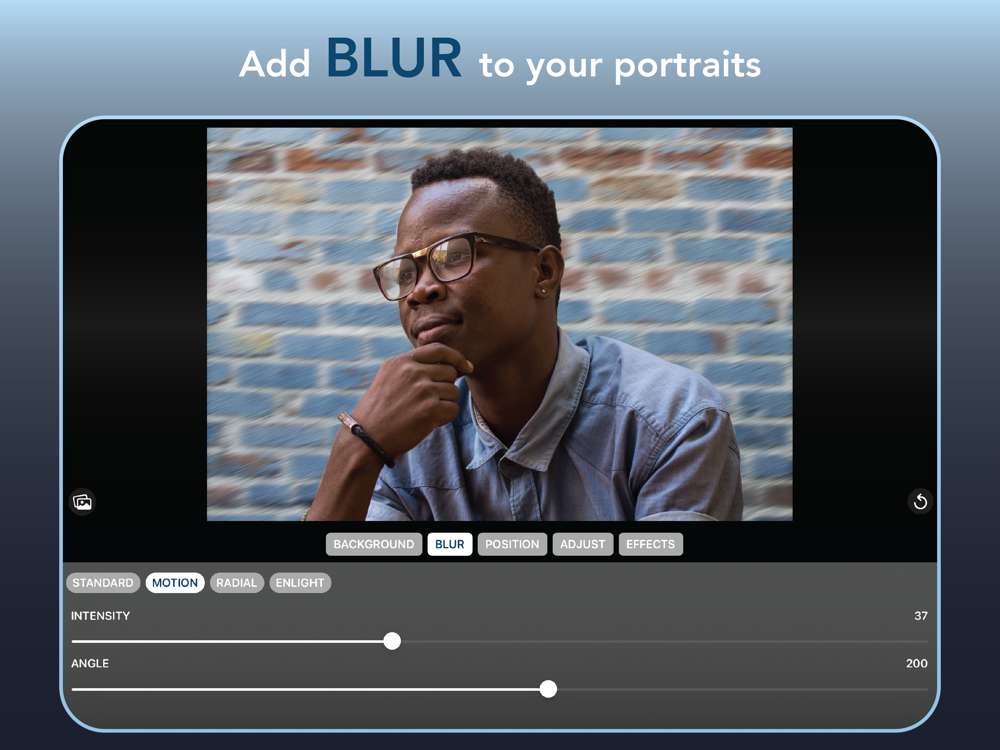Choose STANDARD blur type
Image resolution: width=1000 pixels, height=750 pixels.
click(103, 583)
